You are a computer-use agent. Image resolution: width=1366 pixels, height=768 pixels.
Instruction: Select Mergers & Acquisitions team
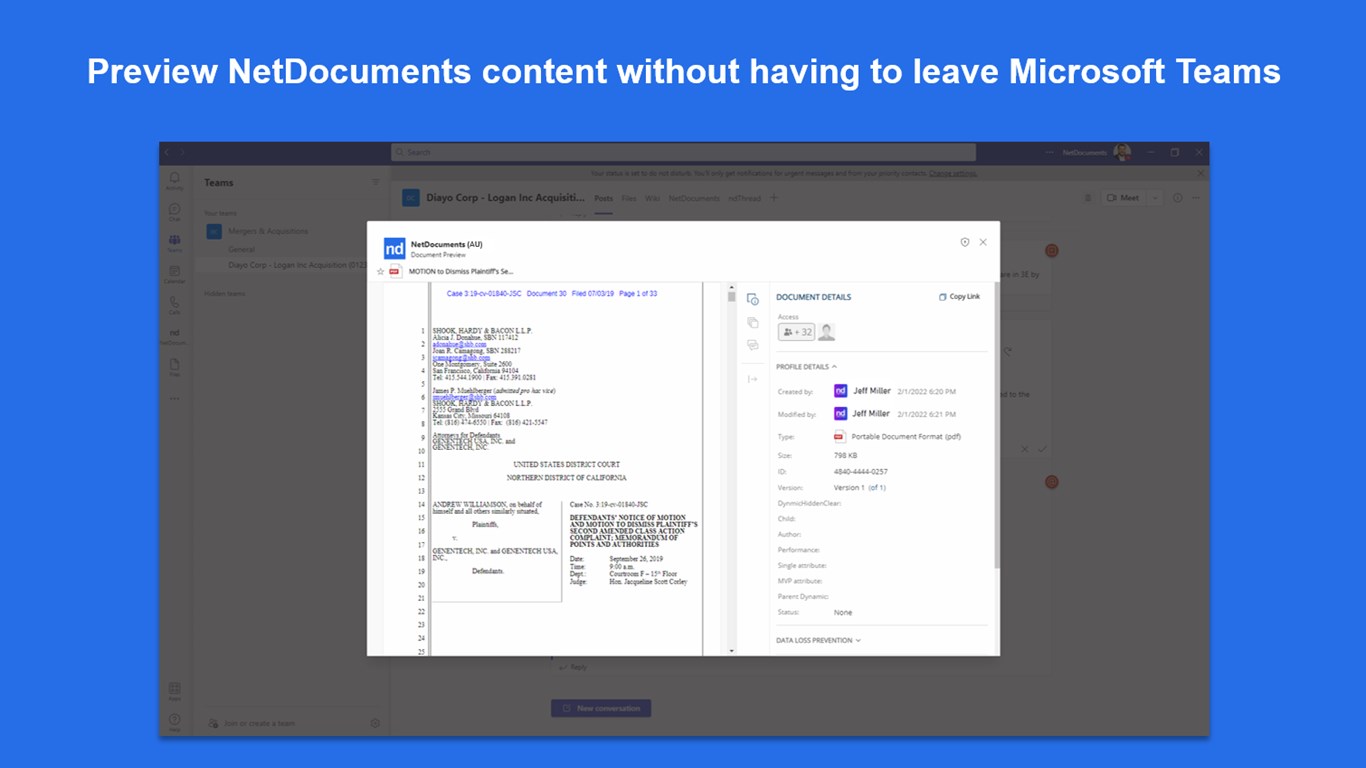(x=266, y=231)
